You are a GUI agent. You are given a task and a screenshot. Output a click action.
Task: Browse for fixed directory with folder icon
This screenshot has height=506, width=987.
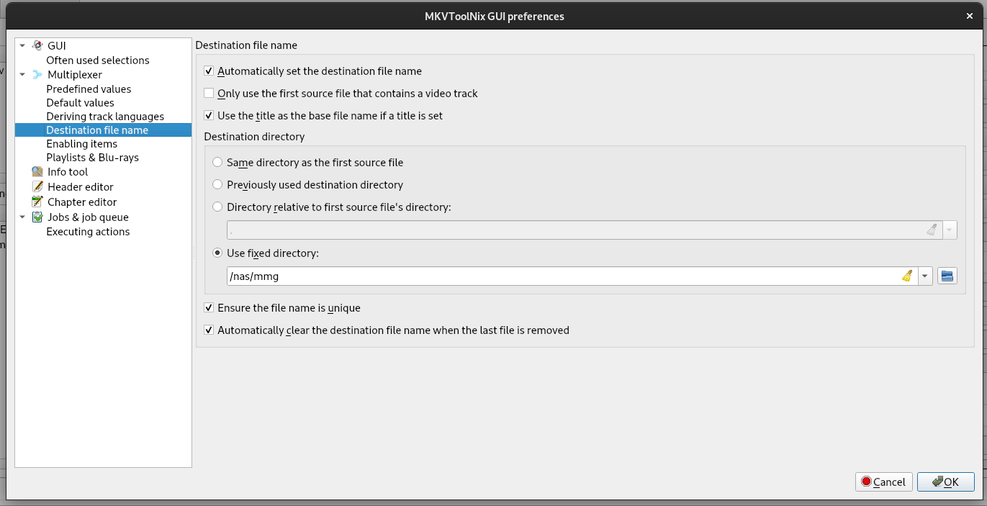pos(947,276)
